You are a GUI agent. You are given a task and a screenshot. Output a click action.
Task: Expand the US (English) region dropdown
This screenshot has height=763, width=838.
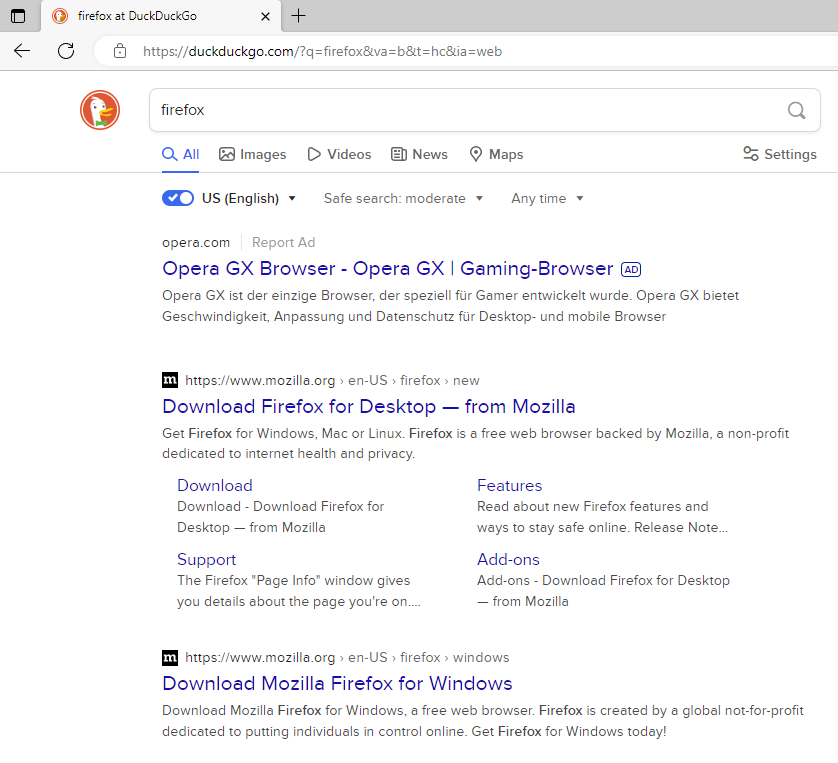pyautogui.click(x=249, y=198)
